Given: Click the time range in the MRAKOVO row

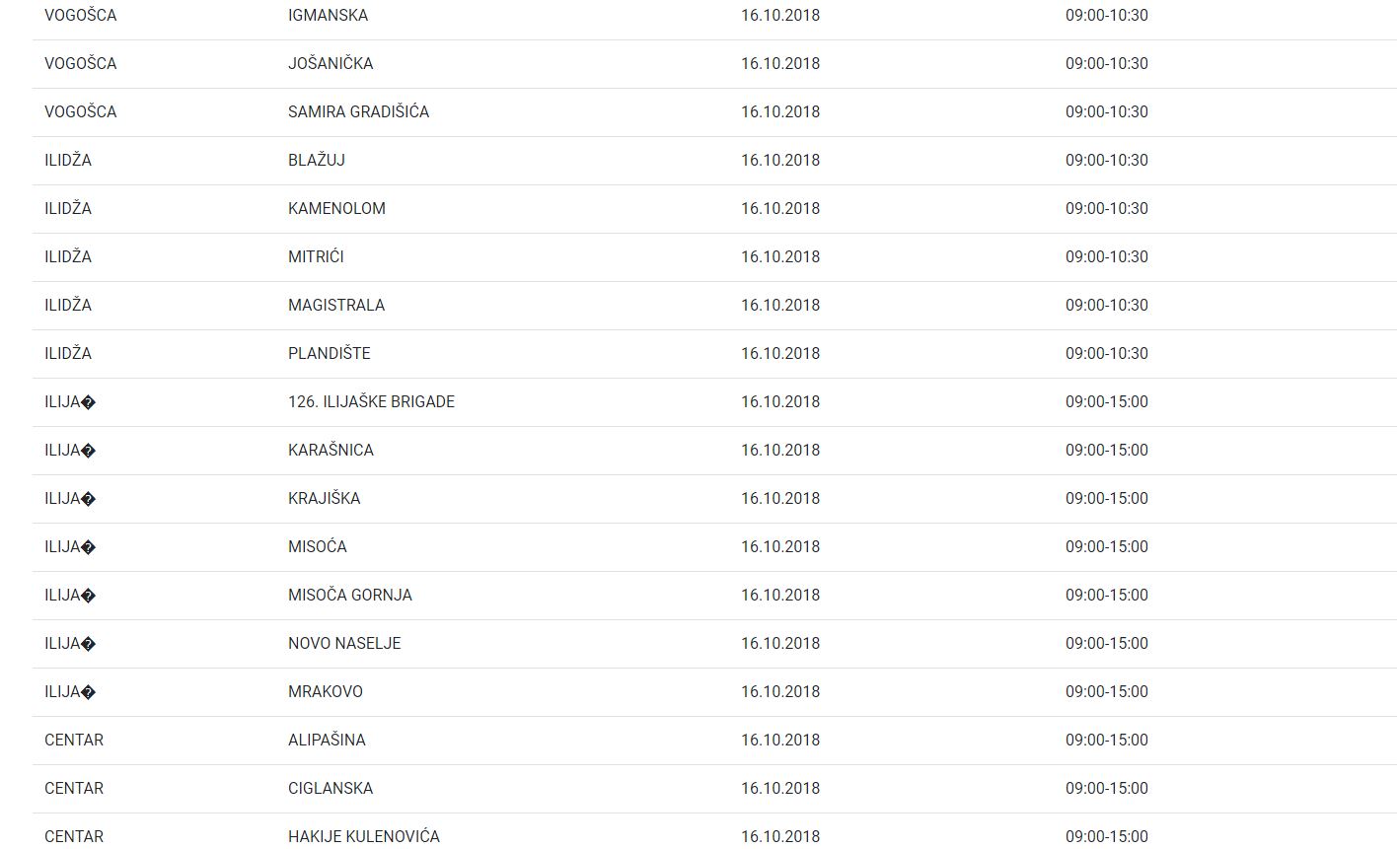Looking at the screenshot, I should click(x=1107, y=692).
